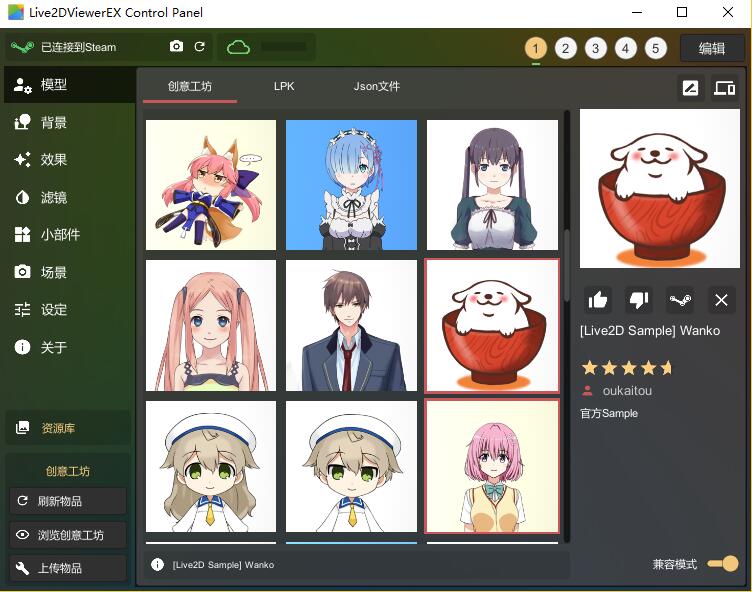Click the refresh icon beside Steam status
This screenshot has height=592, width=752.
199,47
